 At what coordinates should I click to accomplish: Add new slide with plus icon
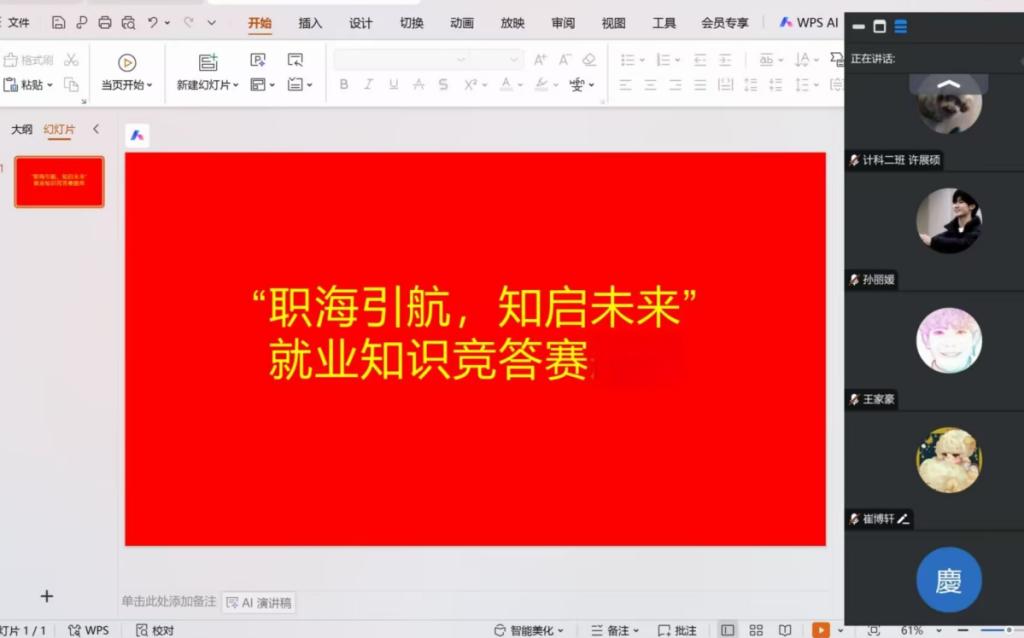[x=46, y=596]
